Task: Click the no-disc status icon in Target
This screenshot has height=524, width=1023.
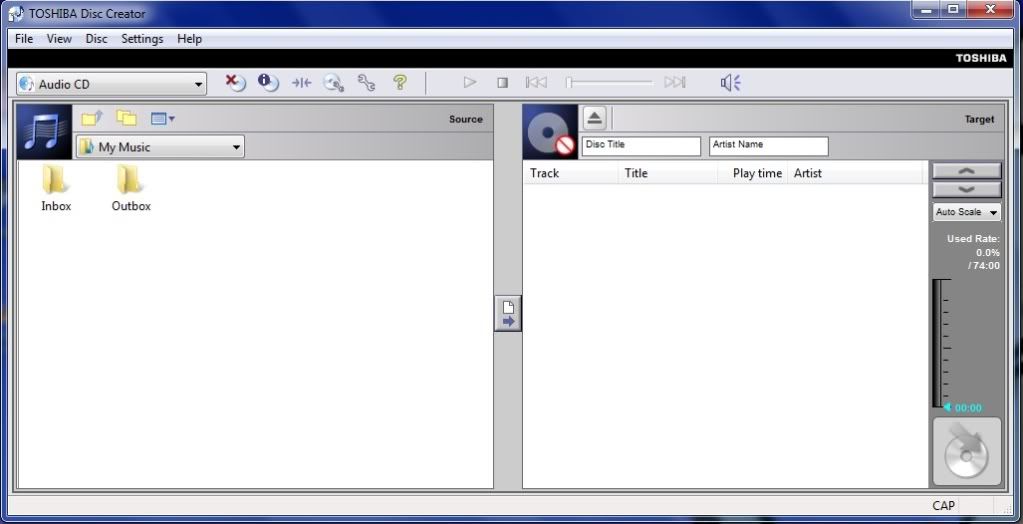Action: (x=550, y=132)
